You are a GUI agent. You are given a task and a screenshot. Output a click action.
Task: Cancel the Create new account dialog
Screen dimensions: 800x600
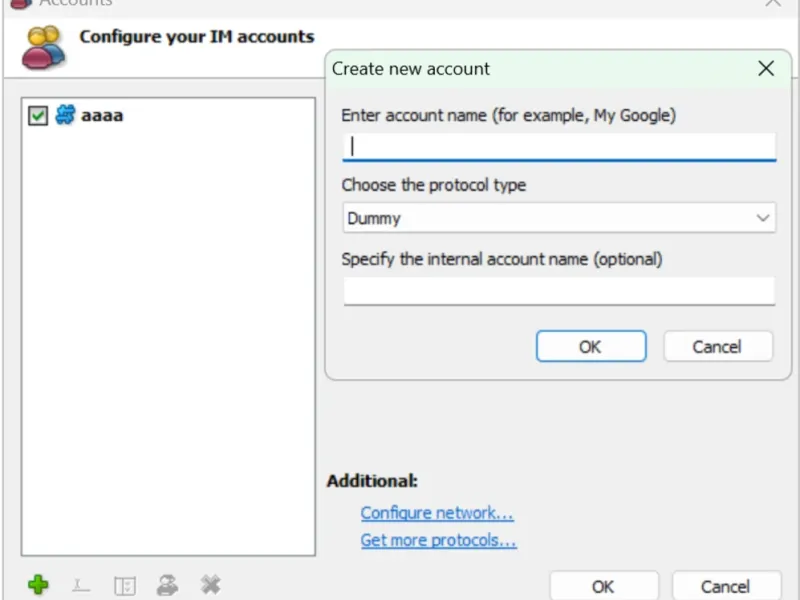click(x=718, y=346)
